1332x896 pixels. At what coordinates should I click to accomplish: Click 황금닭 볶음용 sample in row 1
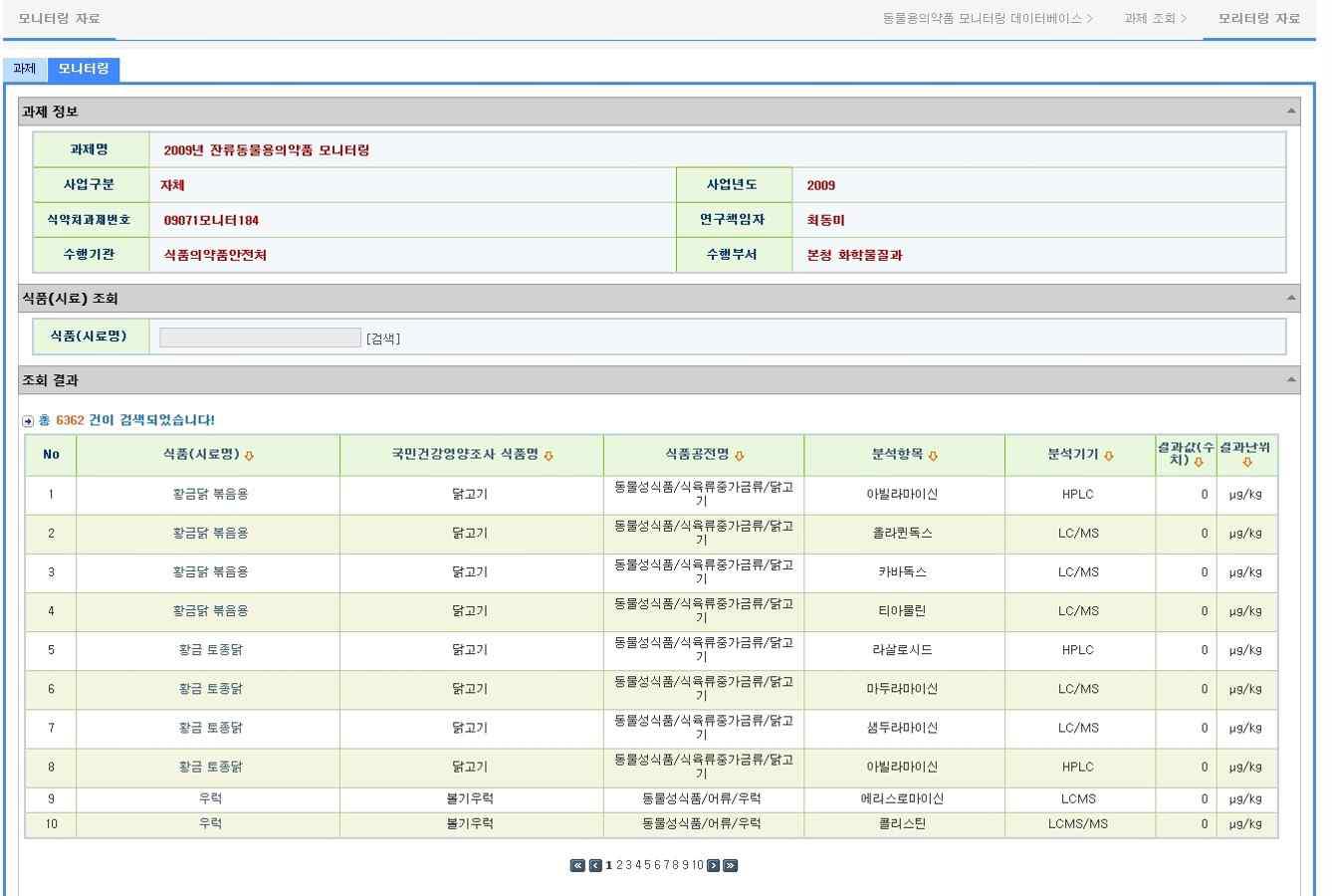(211, 495)
